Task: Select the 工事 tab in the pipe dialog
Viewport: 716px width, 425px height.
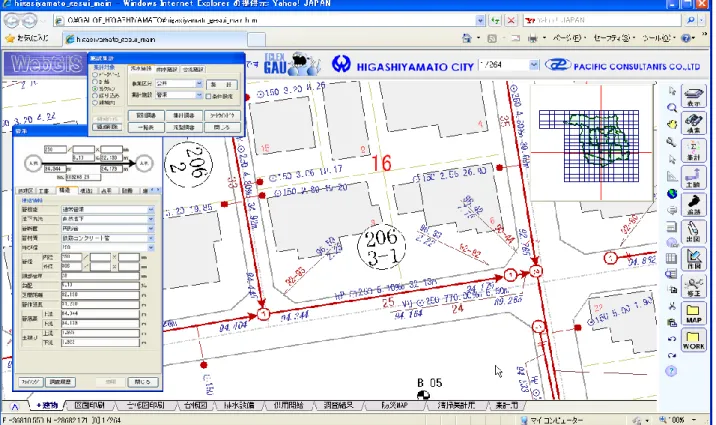Action: click(44, 191)
